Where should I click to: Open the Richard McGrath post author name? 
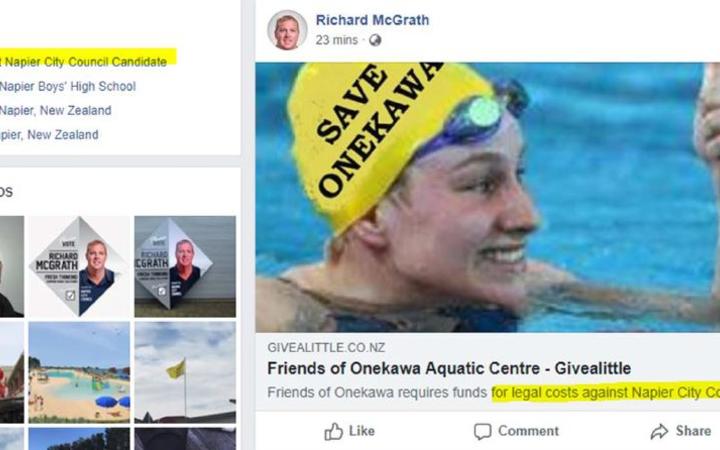(372, 20)
